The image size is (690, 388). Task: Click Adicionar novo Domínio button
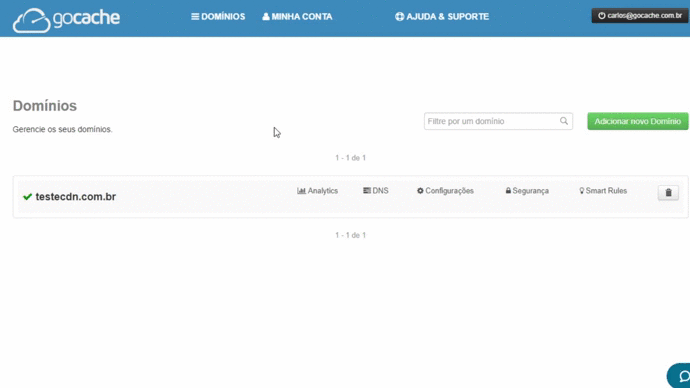coord(638,121)
